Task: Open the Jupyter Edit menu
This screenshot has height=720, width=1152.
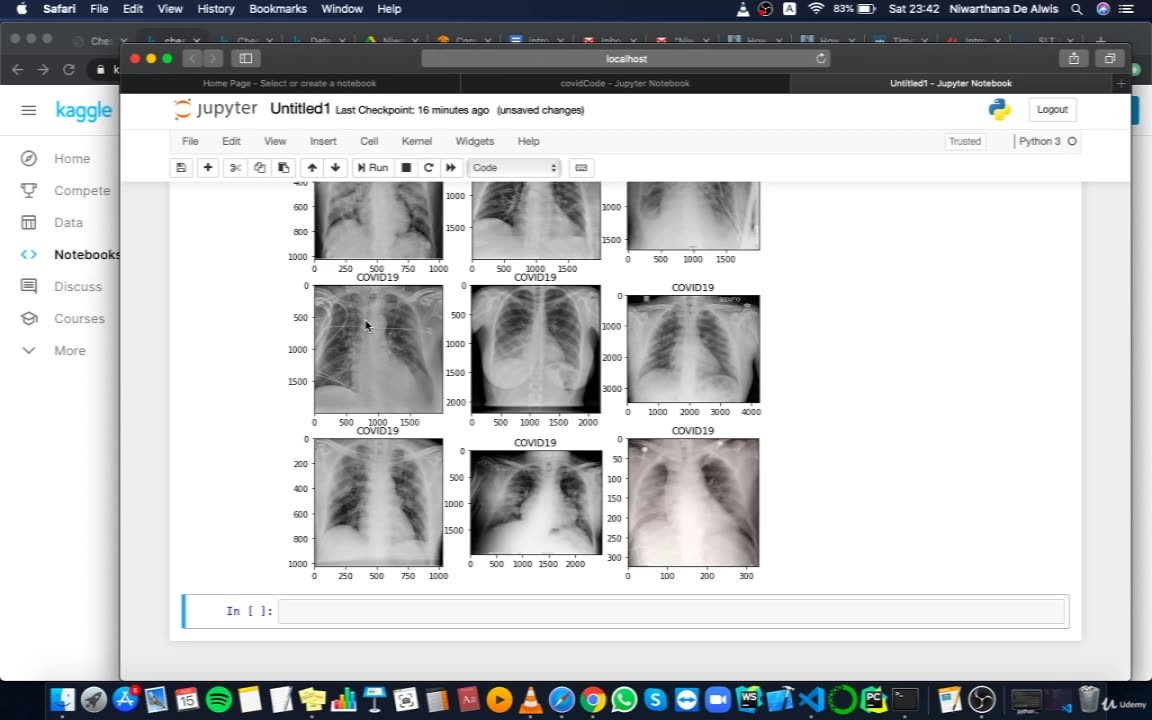Action: 231,141
